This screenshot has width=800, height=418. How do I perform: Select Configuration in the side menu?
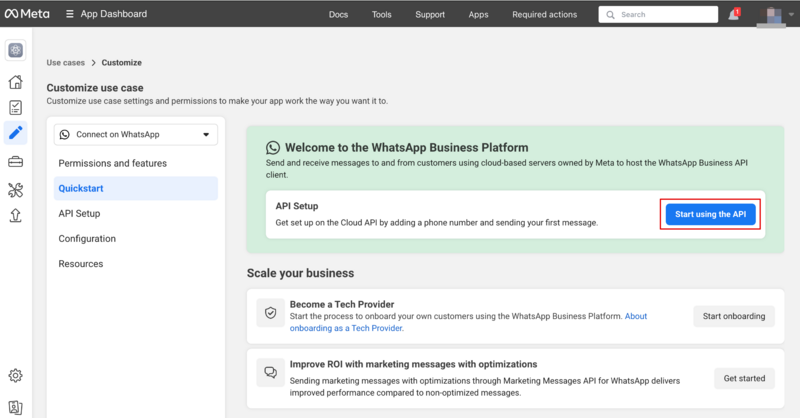click(87, 239)
